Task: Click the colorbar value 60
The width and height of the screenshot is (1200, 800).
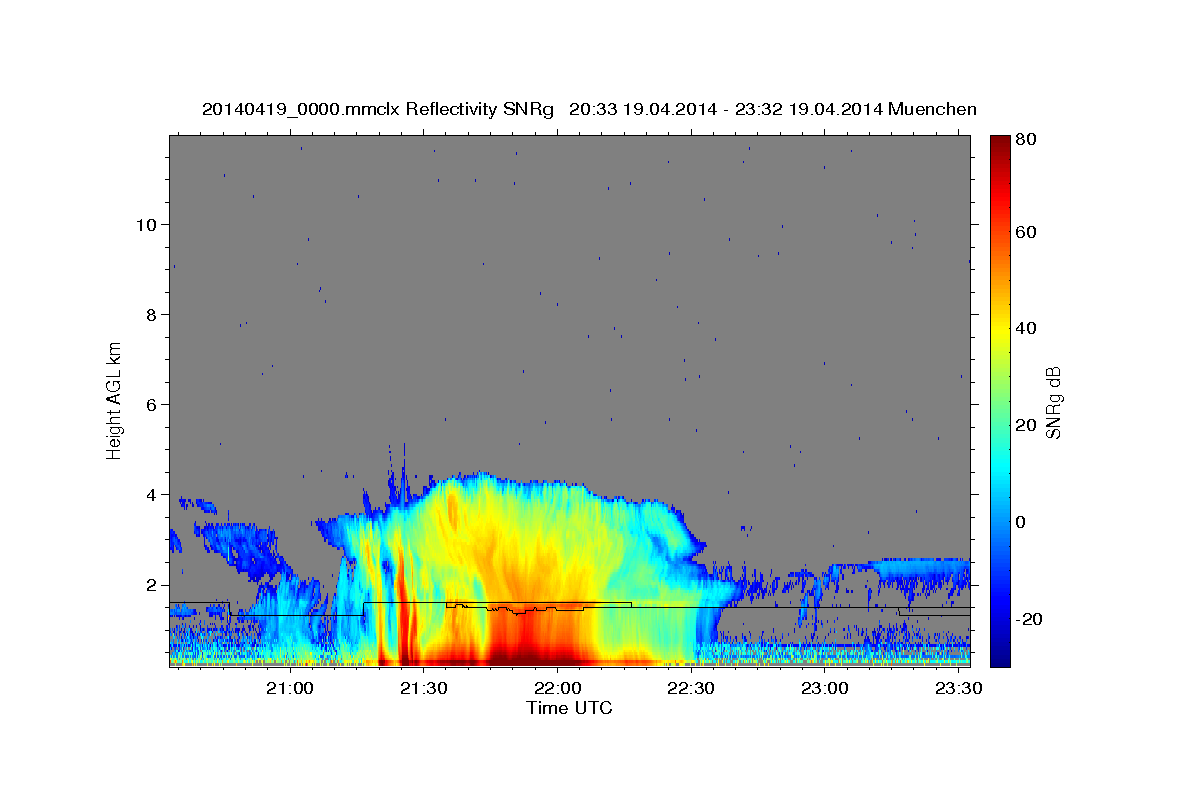Action: click(x=1026, y=232)
